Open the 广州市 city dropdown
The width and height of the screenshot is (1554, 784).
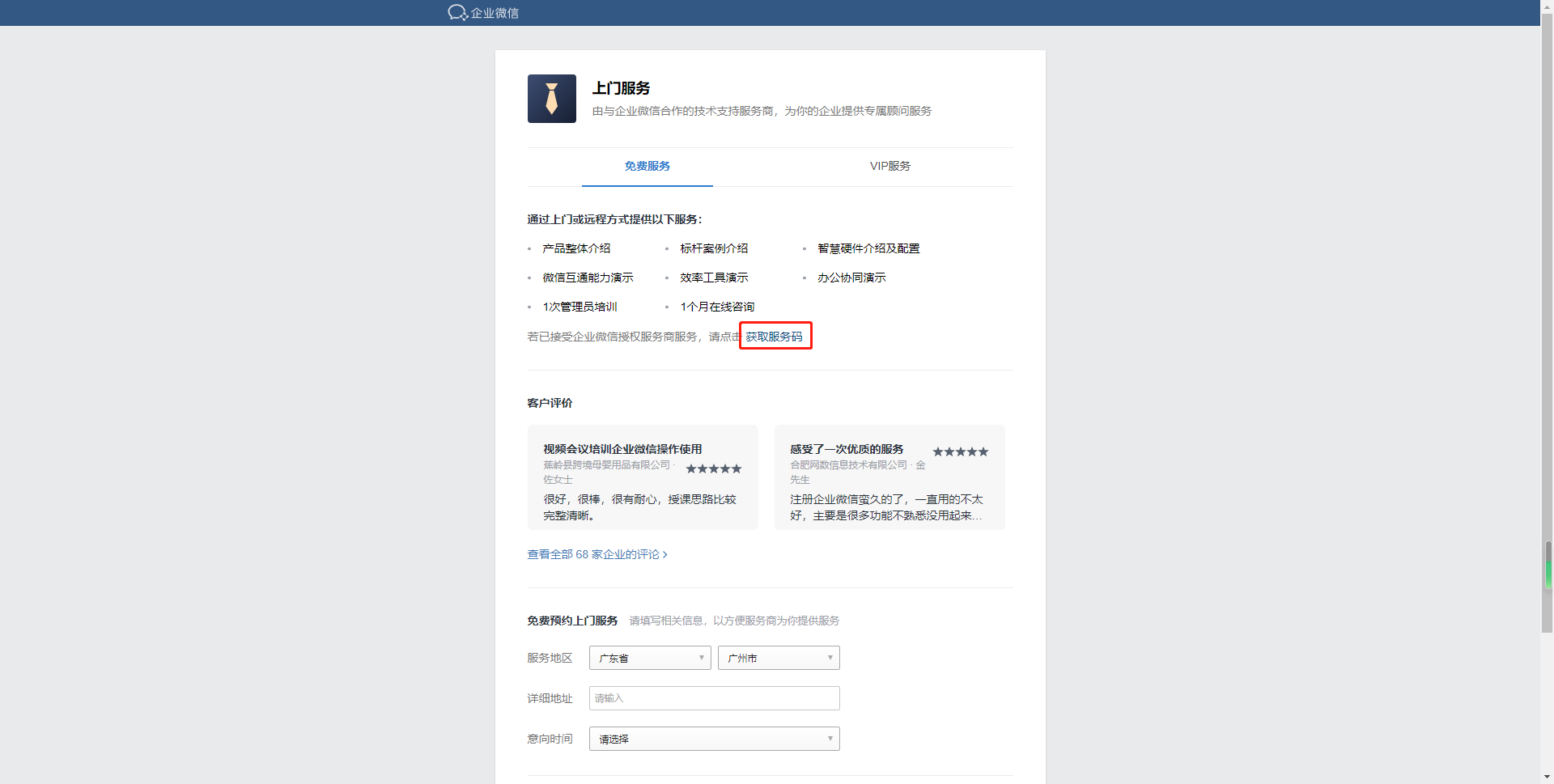(x=779, y=658)
